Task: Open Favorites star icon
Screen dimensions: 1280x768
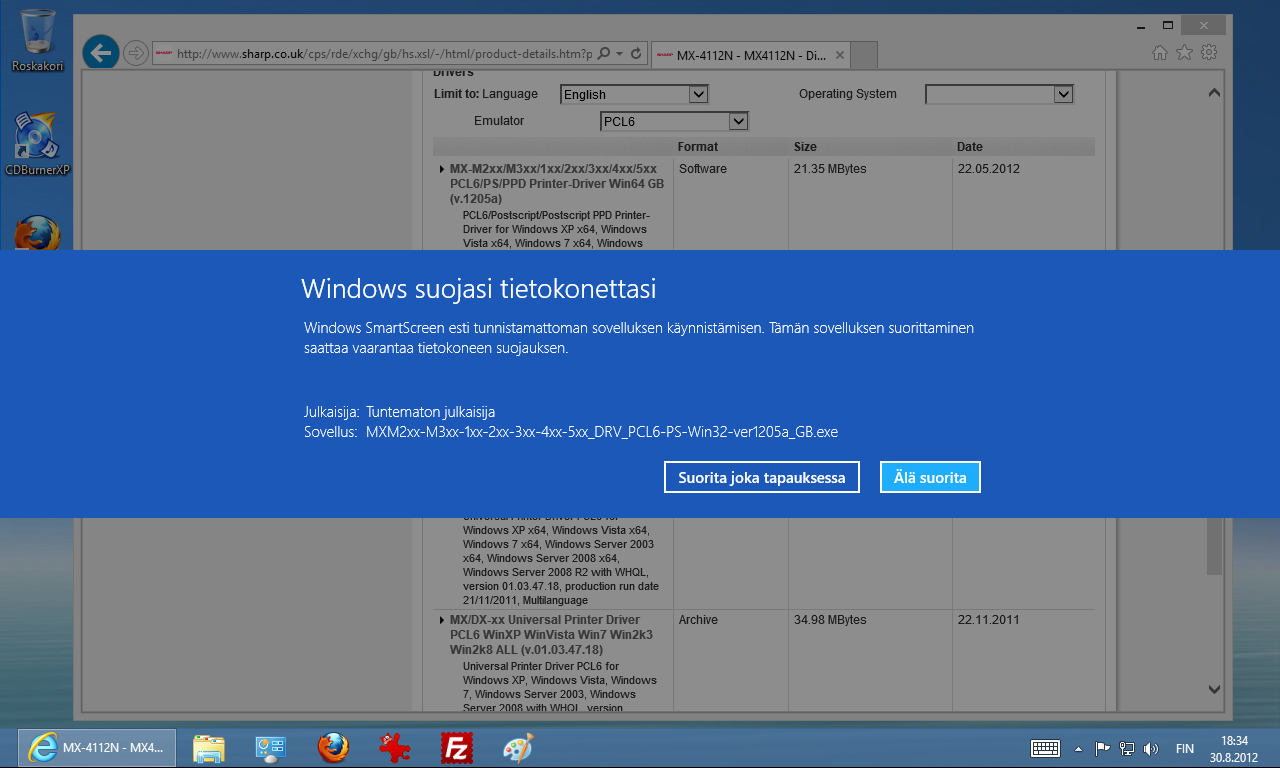Action: pos(1185,52)
